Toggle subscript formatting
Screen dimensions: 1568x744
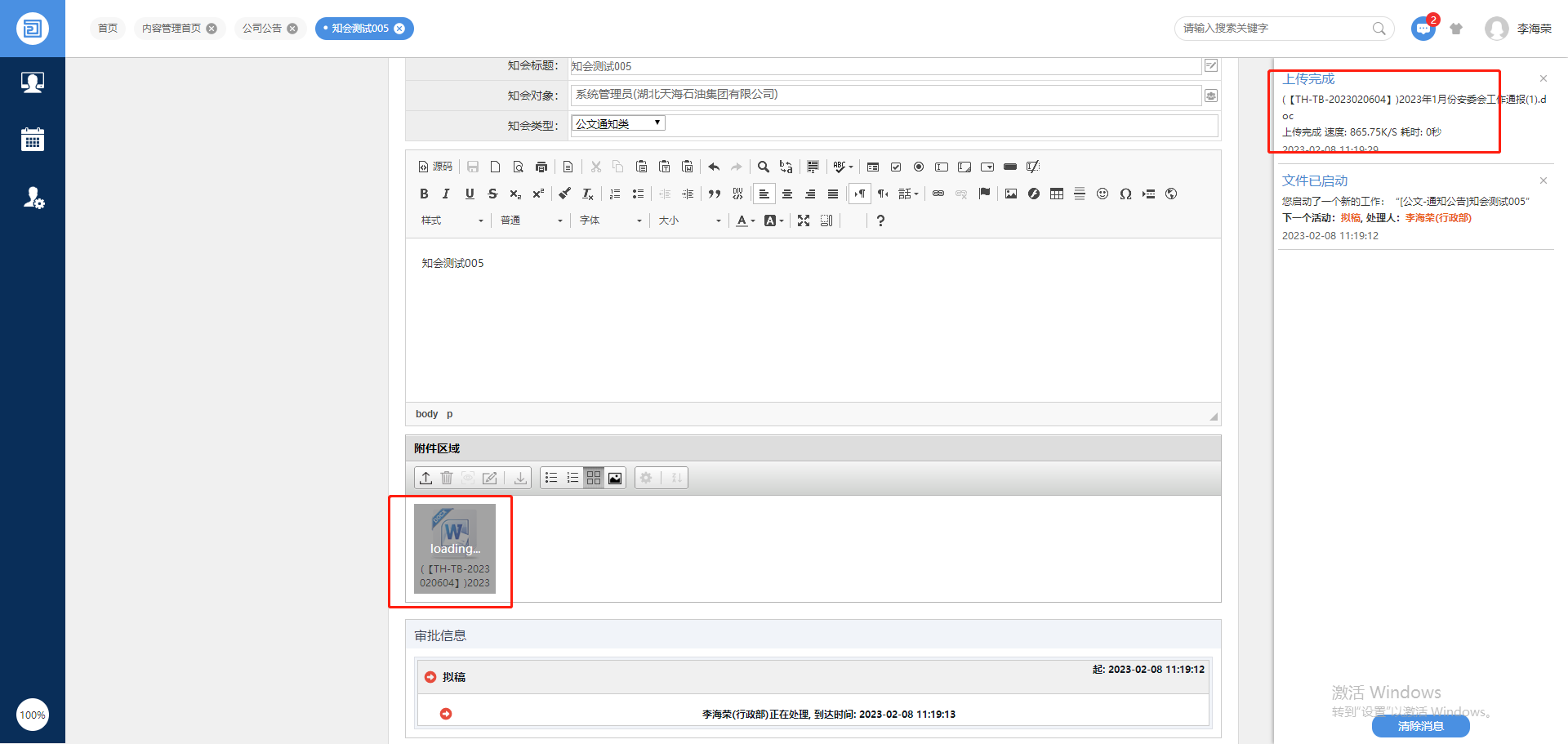click(x=515, y=194)
